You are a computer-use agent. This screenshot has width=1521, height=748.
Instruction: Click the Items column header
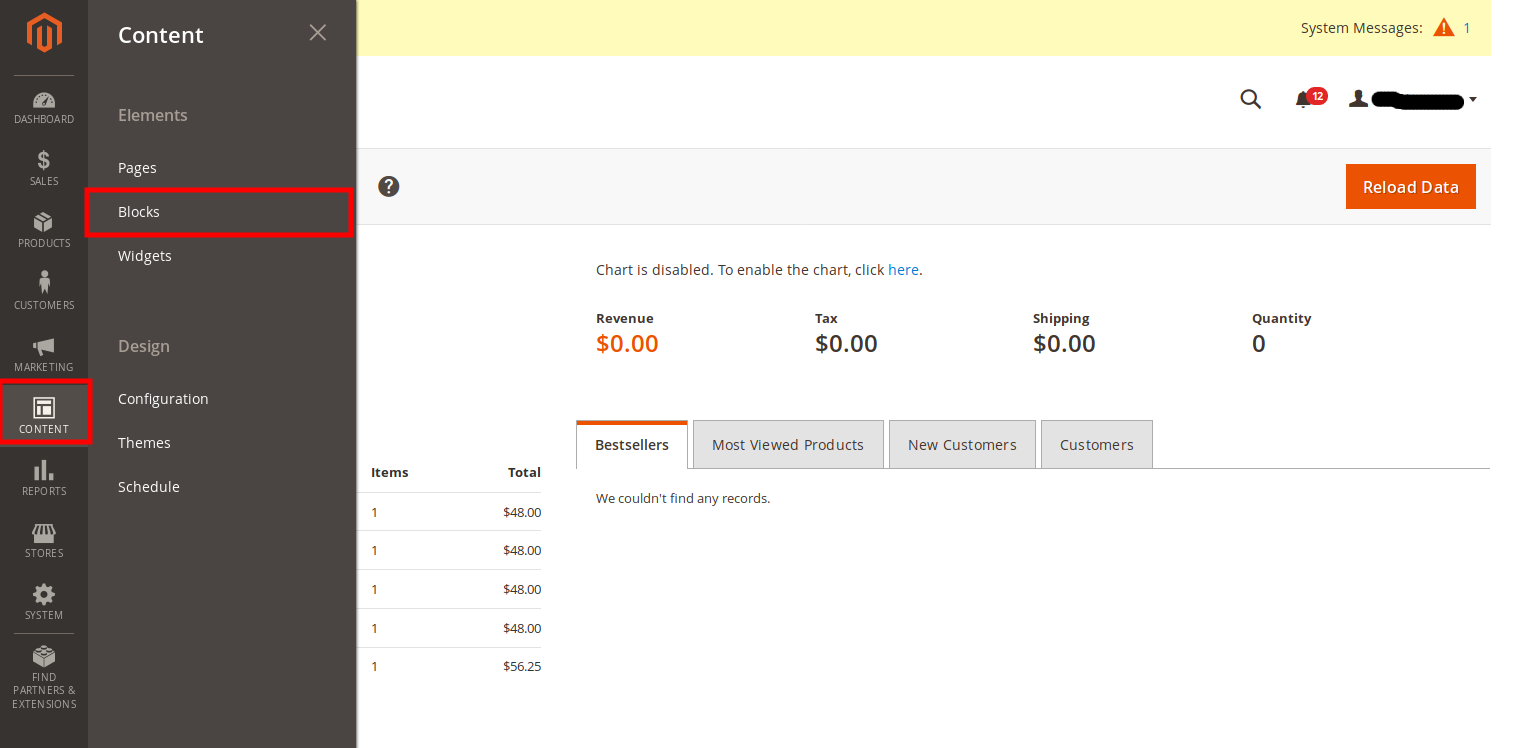pyautogui.click(x=390, y=473)
